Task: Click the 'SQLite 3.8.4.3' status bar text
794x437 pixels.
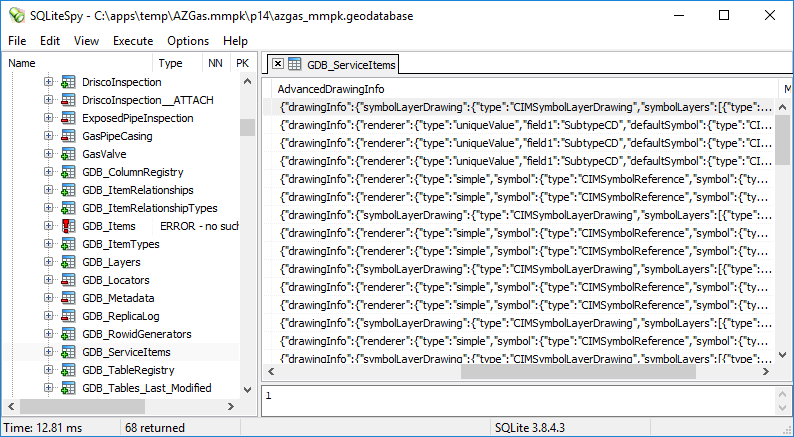Action: point(530,428)
